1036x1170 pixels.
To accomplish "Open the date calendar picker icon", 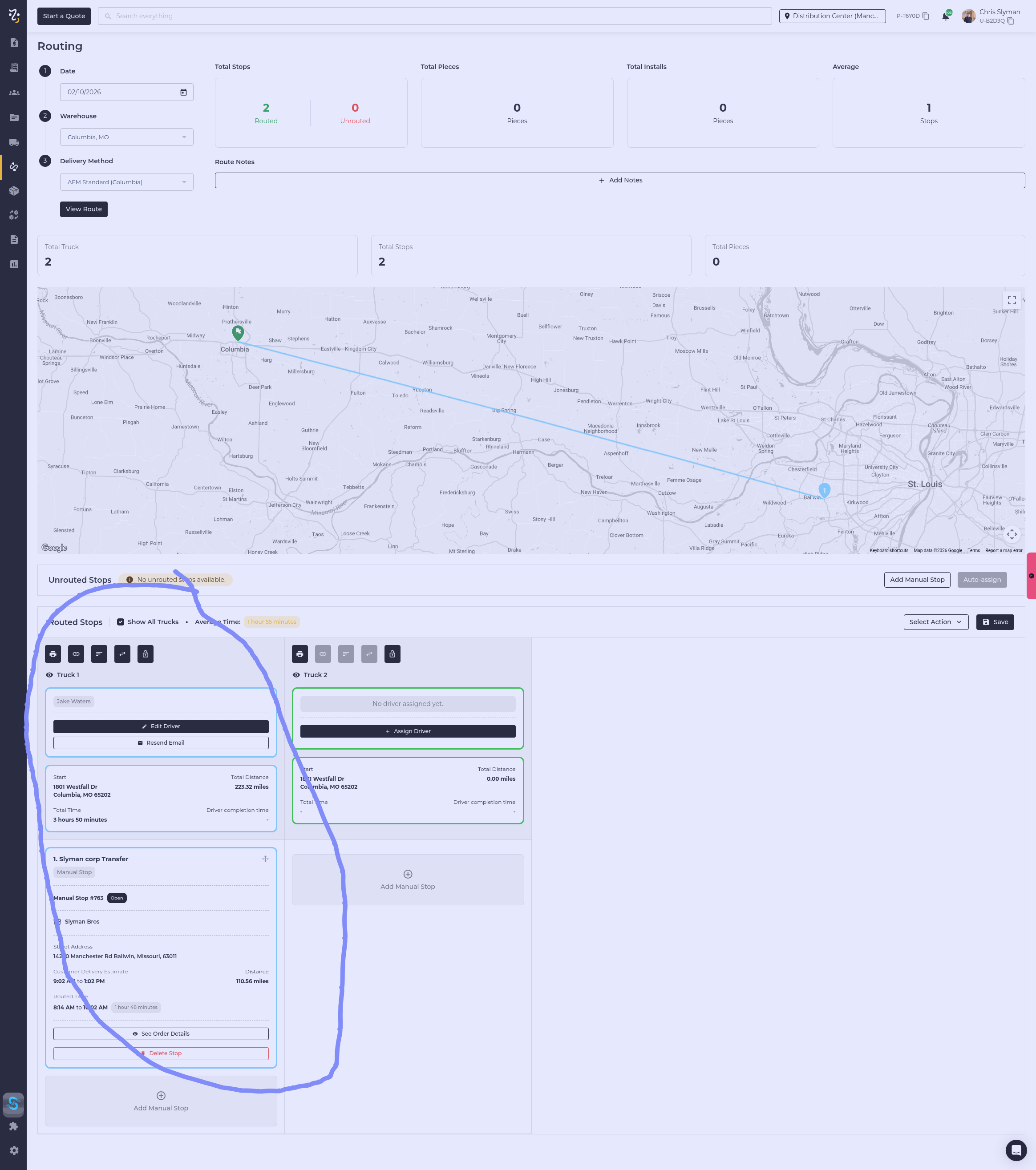I will tap(183, 92).
